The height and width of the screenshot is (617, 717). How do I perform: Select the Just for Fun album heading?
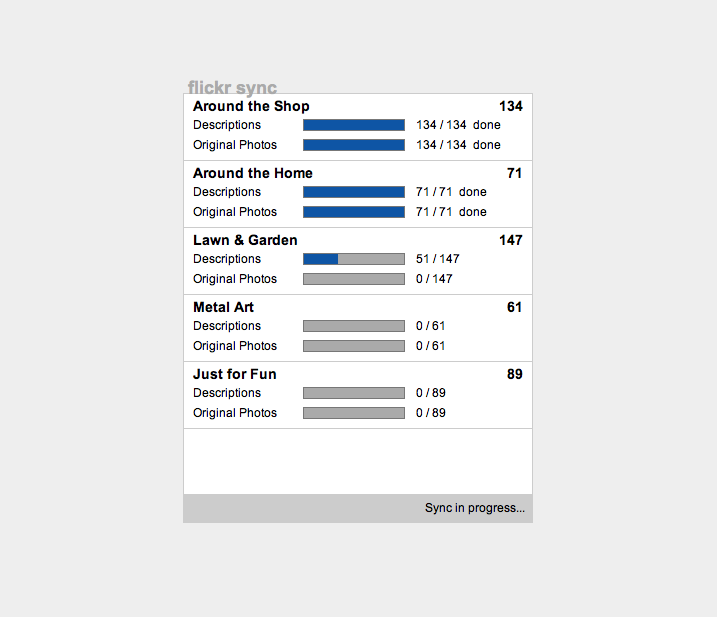pyautogui.click(x=235, y=374)
